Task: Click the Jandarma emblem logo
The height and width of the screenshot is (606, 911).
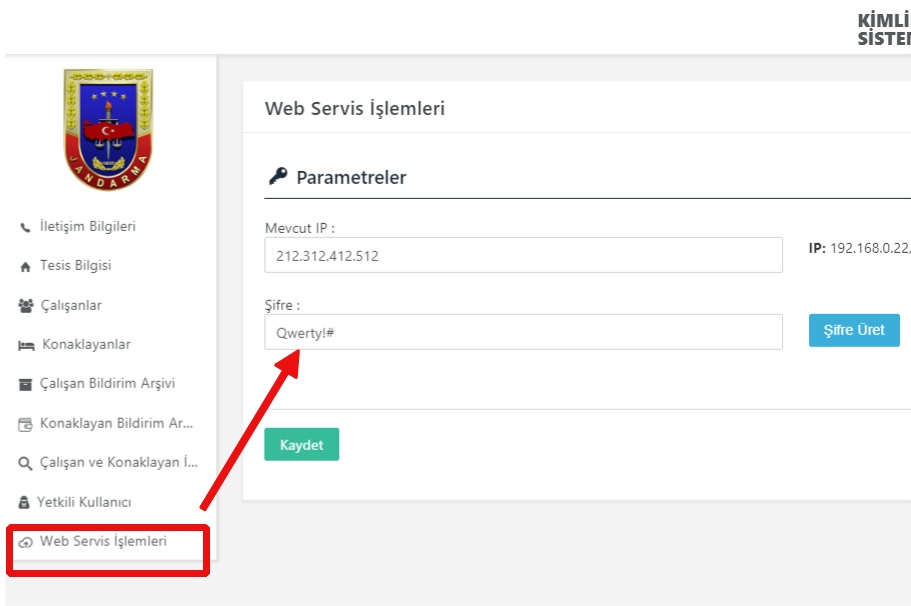Action: pyautogui.click(x=108, y=130)
